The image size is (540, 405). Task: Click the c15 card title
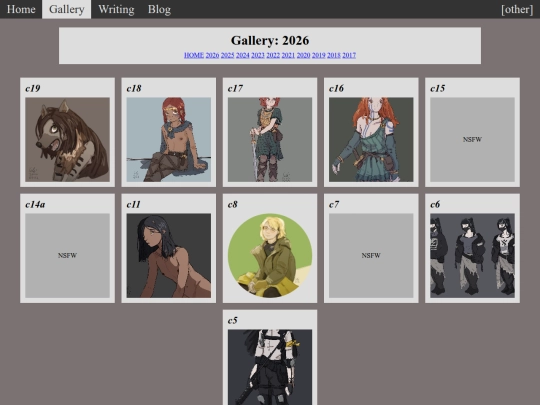[438, 89]
